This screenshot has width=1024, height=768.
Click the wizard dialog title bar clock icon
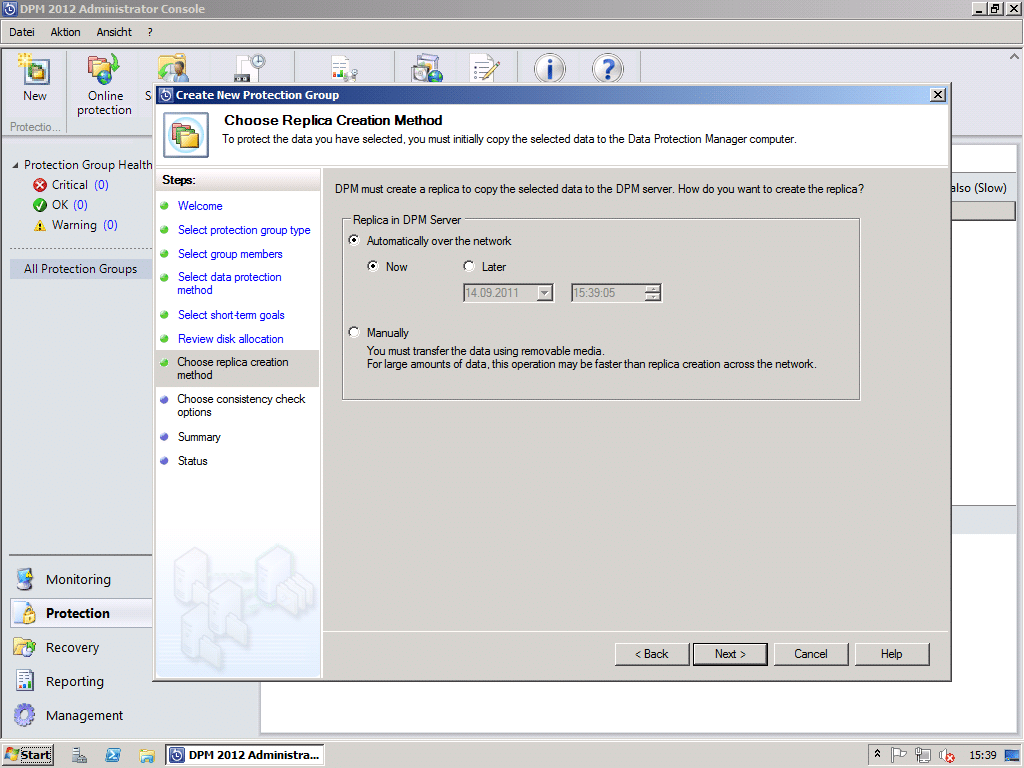(166, 95)
